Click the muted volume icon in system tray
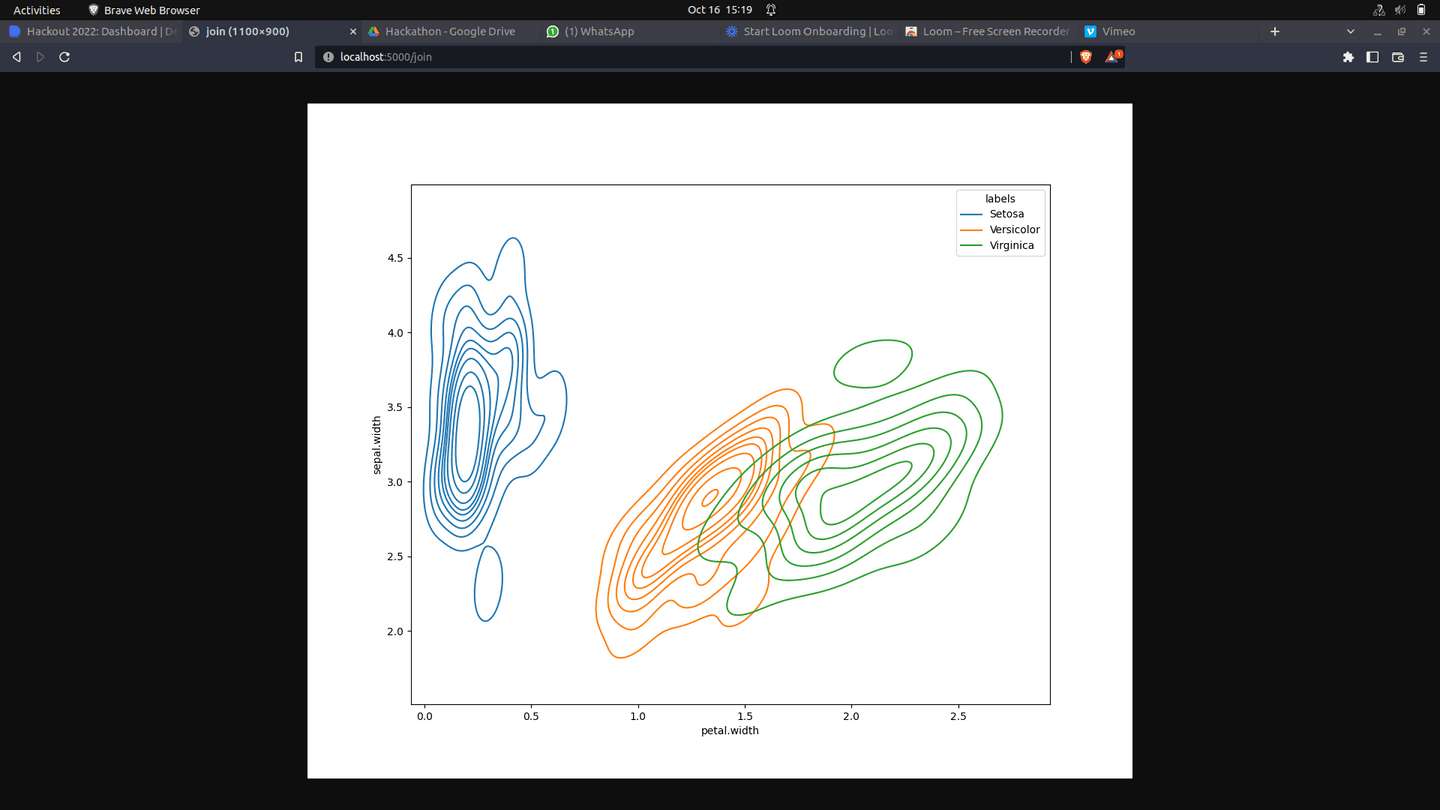 click(1401, 10)
